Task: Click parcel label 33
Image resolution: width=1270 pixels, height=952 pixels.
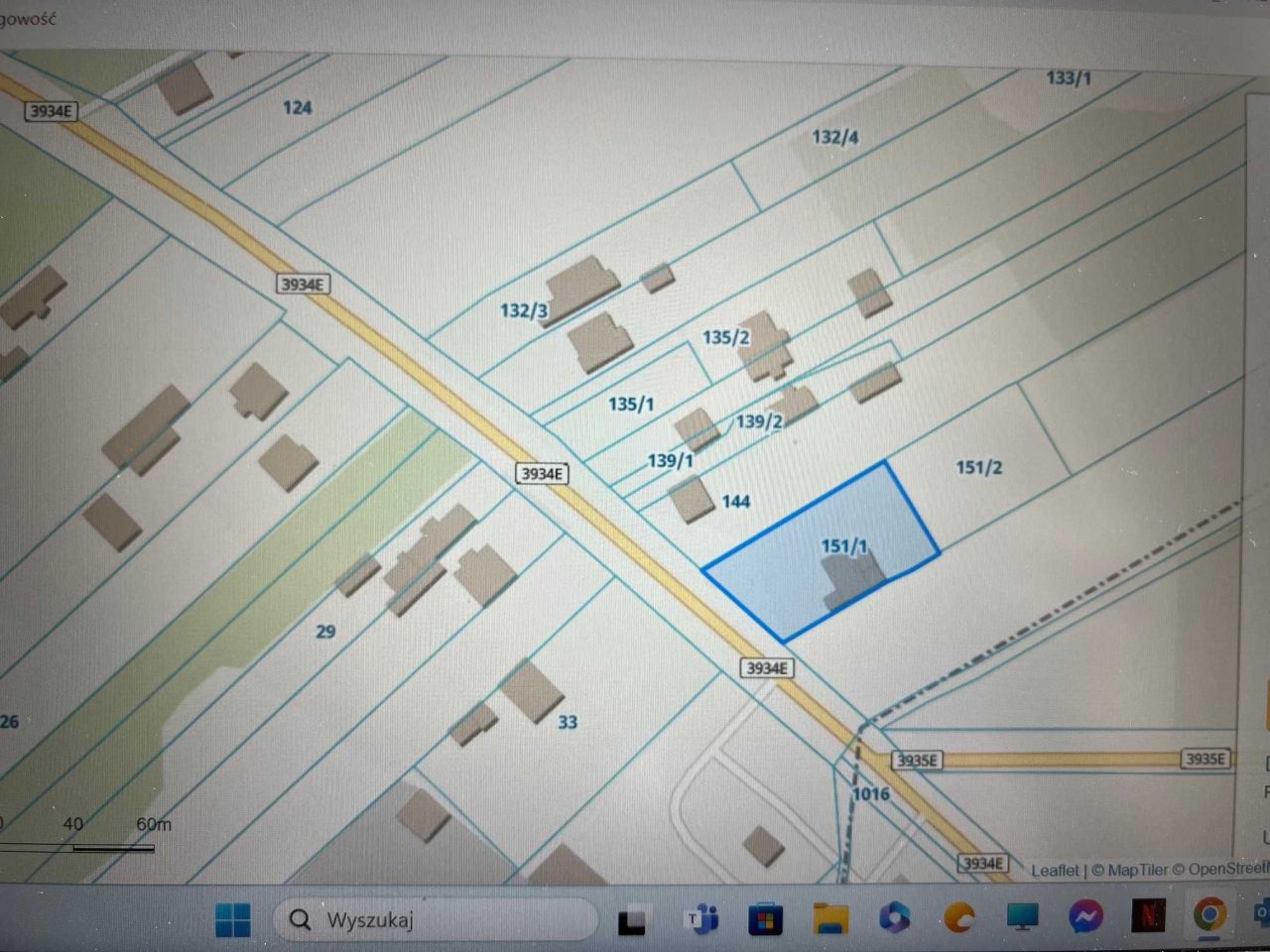Action: click(x=568, y=722)
